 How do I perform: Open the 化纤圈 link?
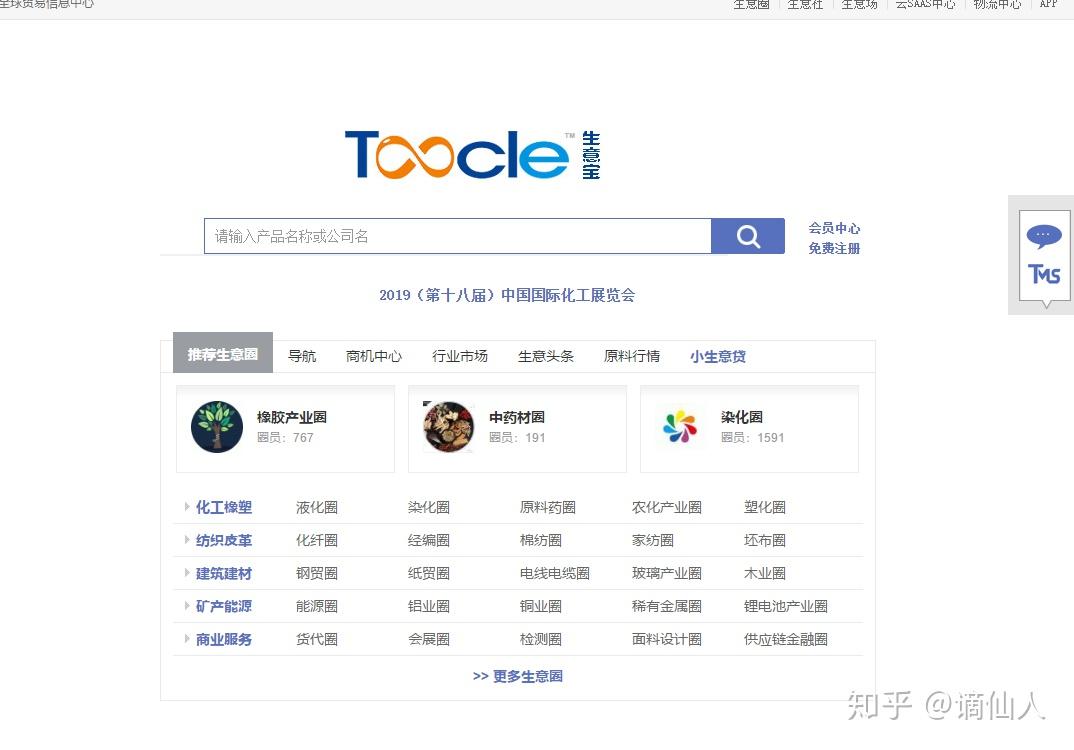(x=316, y=540)
